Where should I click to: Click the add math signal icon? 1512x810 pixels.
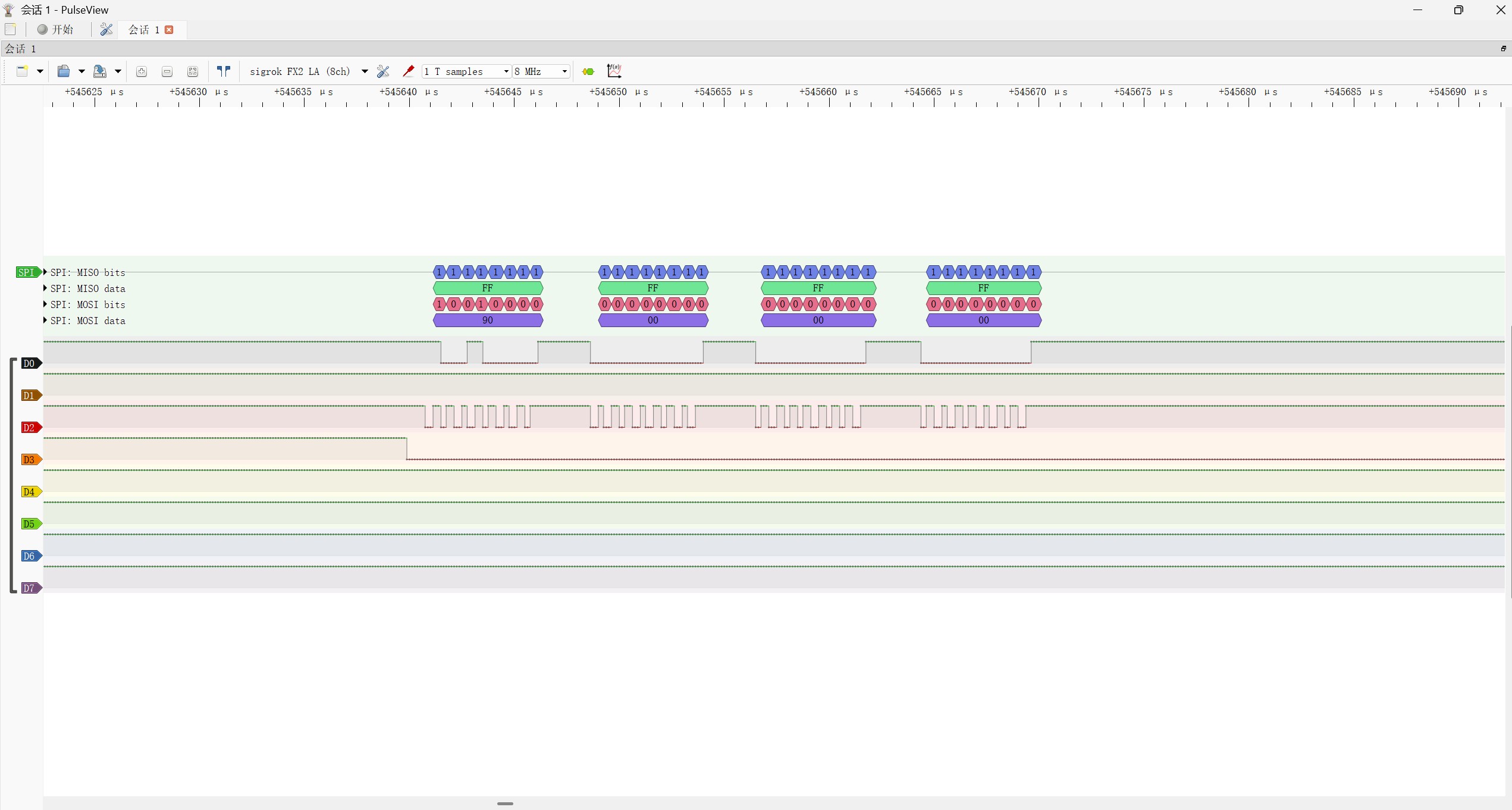tap(614, 71)
